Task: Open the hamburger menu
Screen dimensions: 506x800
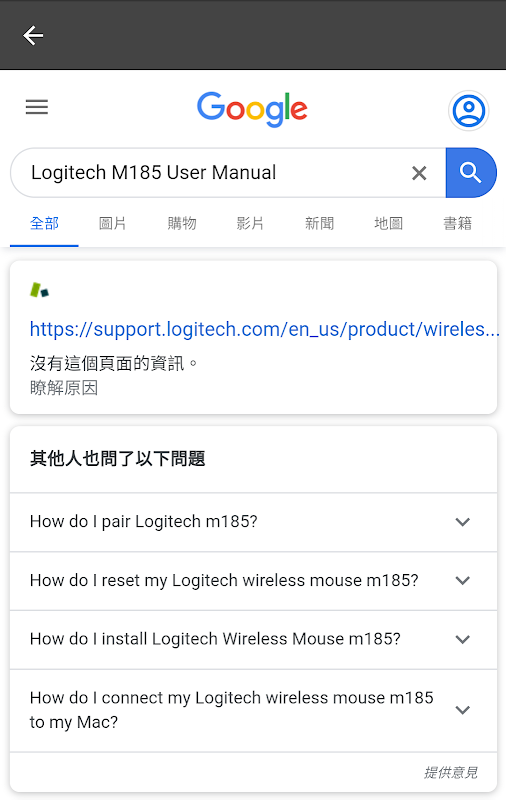Action: 37,107
